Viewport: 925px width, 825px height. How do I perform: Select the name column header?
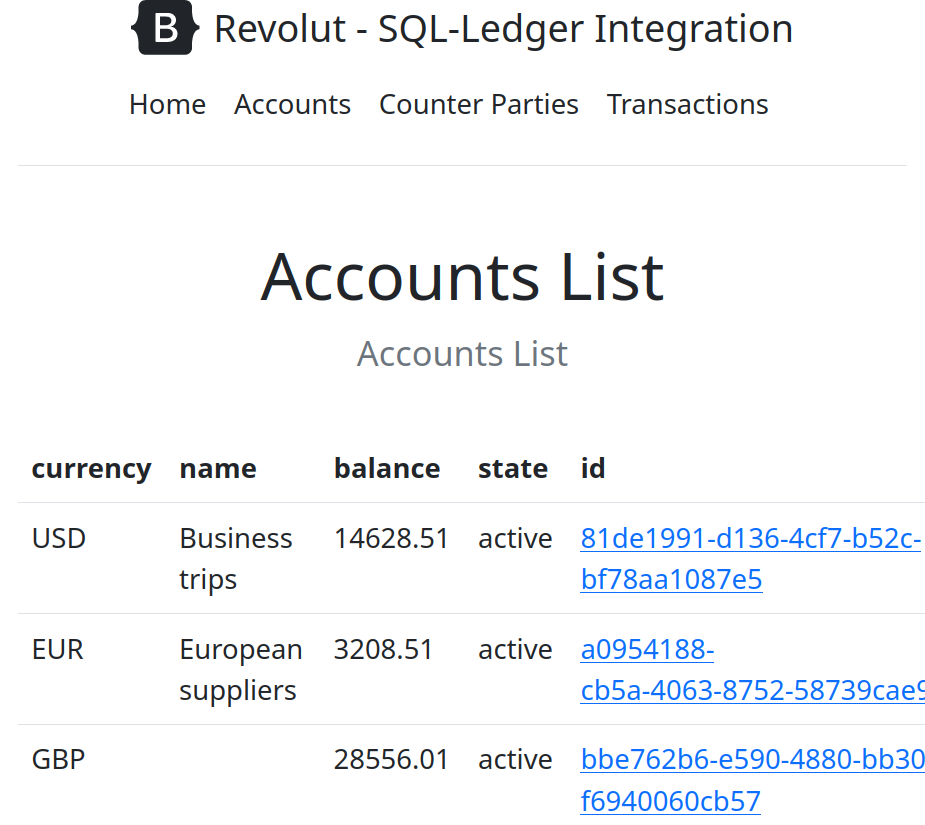[218, 469]
